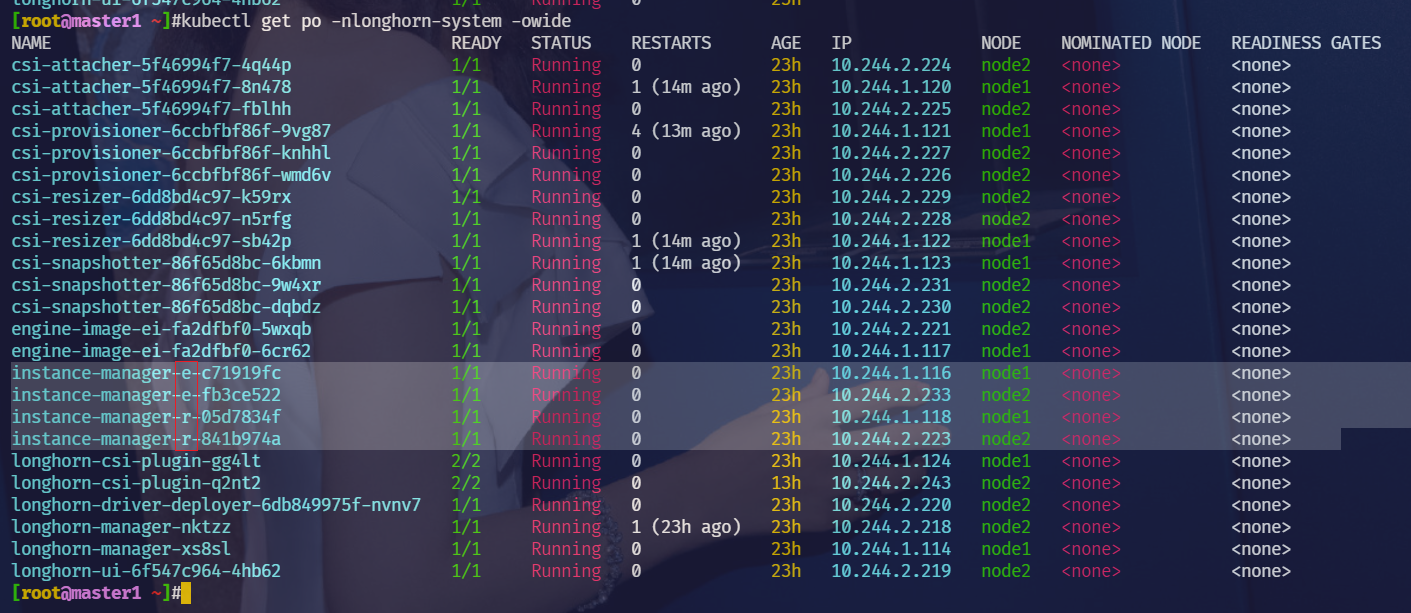Click the READINESS GATES column header

(x=1306, y=43)
